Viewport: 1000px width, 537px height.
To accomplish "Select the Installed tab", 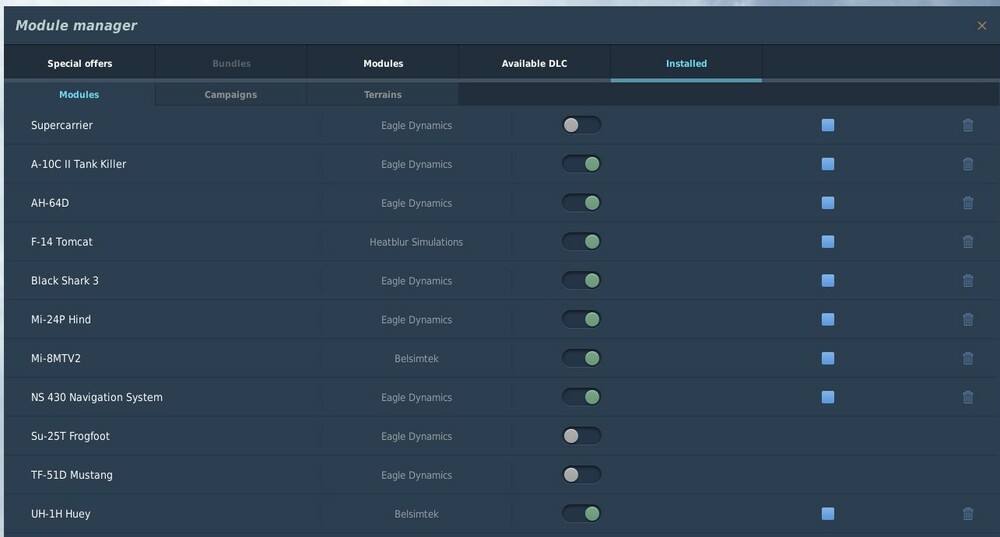I will 686,63.
